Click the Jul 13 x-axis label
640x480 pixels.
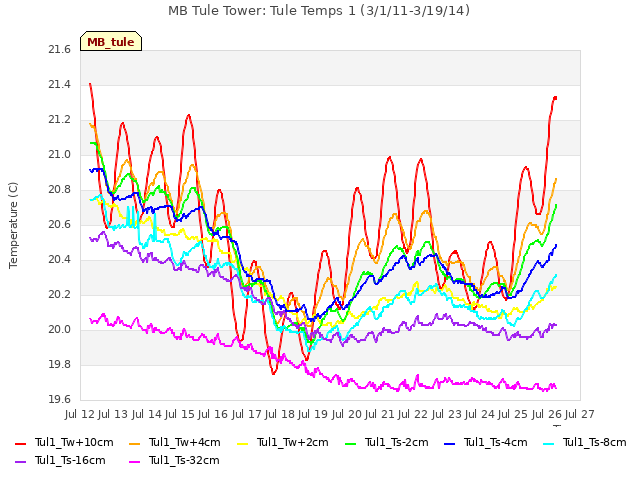tap(113, 415)
